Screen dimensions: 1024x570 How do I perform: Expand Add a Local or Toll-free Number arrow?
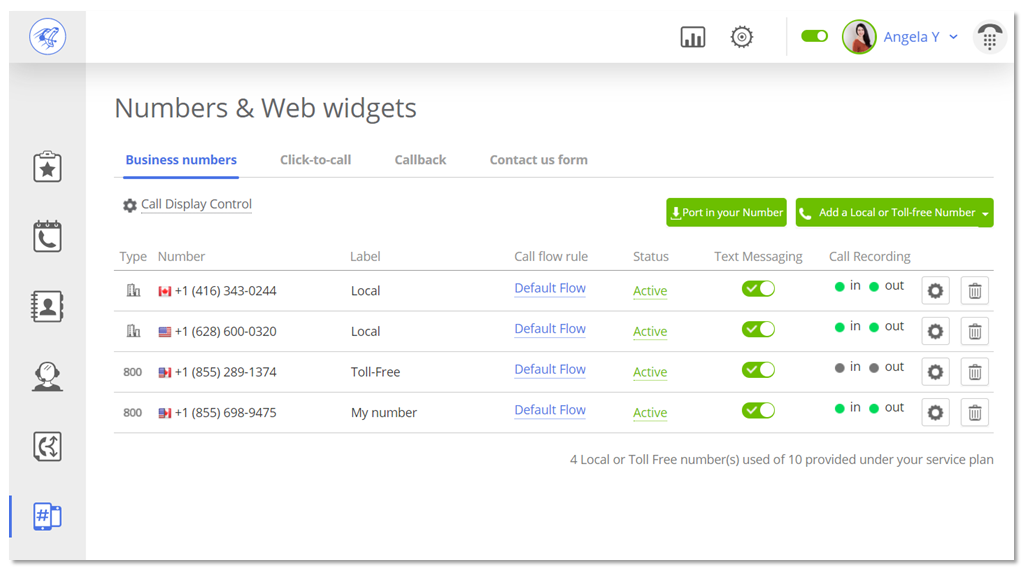tap(985, 214)
